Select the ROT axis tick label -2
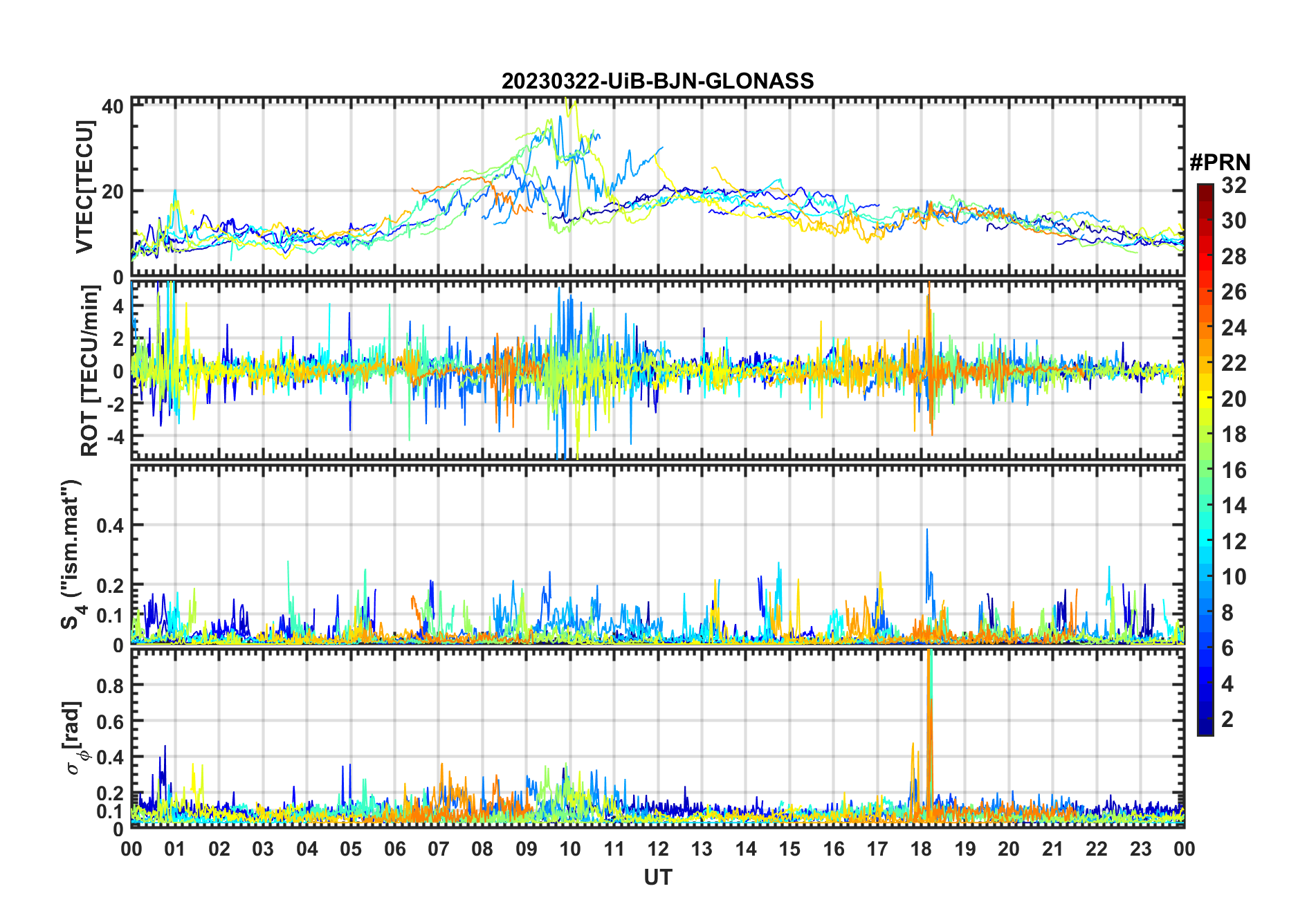1316x920 pixels. coord(115,404)
